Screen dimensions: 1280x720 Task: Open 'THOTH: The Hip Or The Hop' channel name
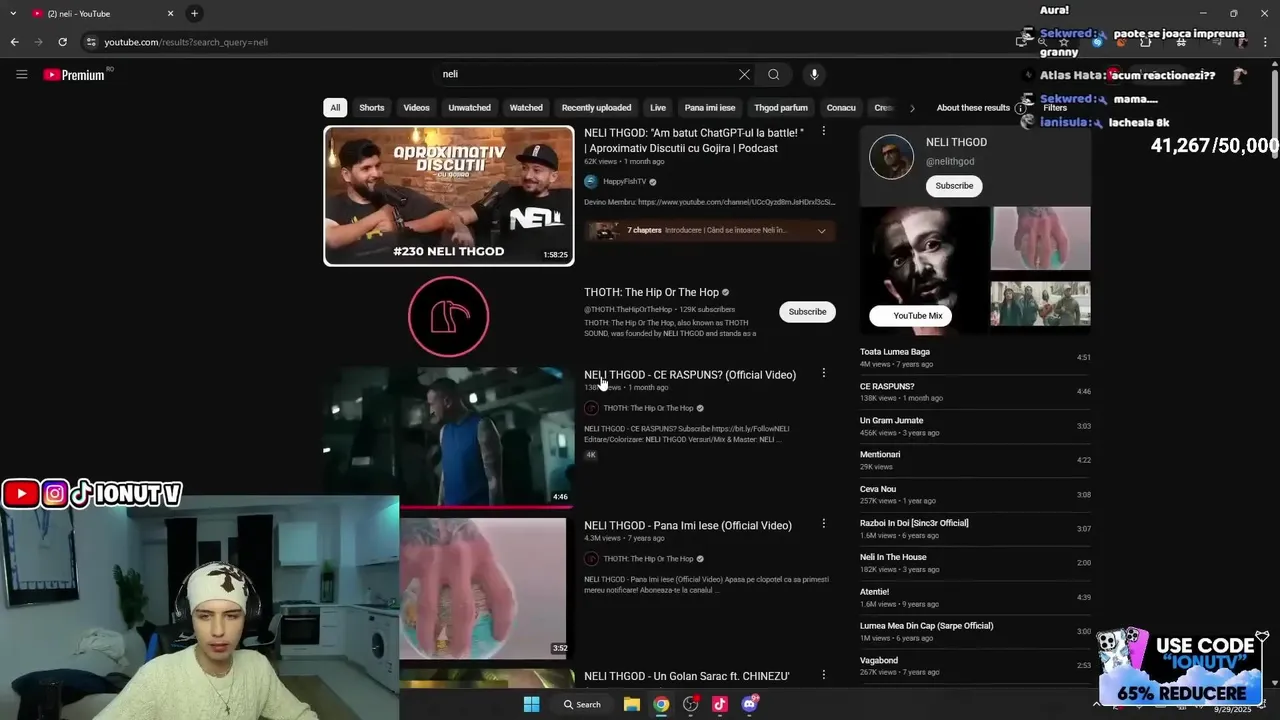click(651, 292)
